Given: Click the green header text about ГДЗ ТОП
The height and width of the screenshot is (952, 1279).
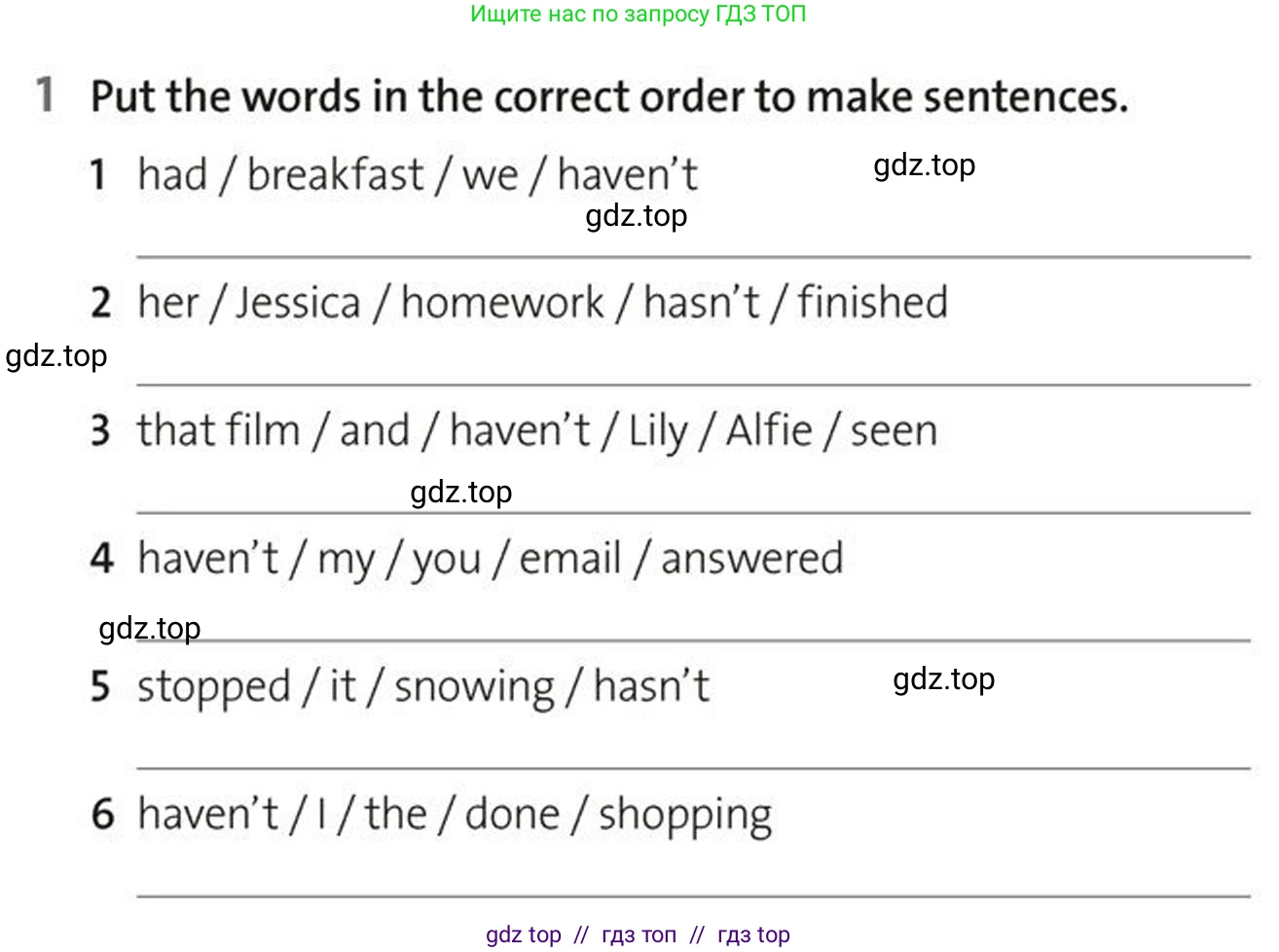Looking at the screenshot, I should click(x=639, y=15).
